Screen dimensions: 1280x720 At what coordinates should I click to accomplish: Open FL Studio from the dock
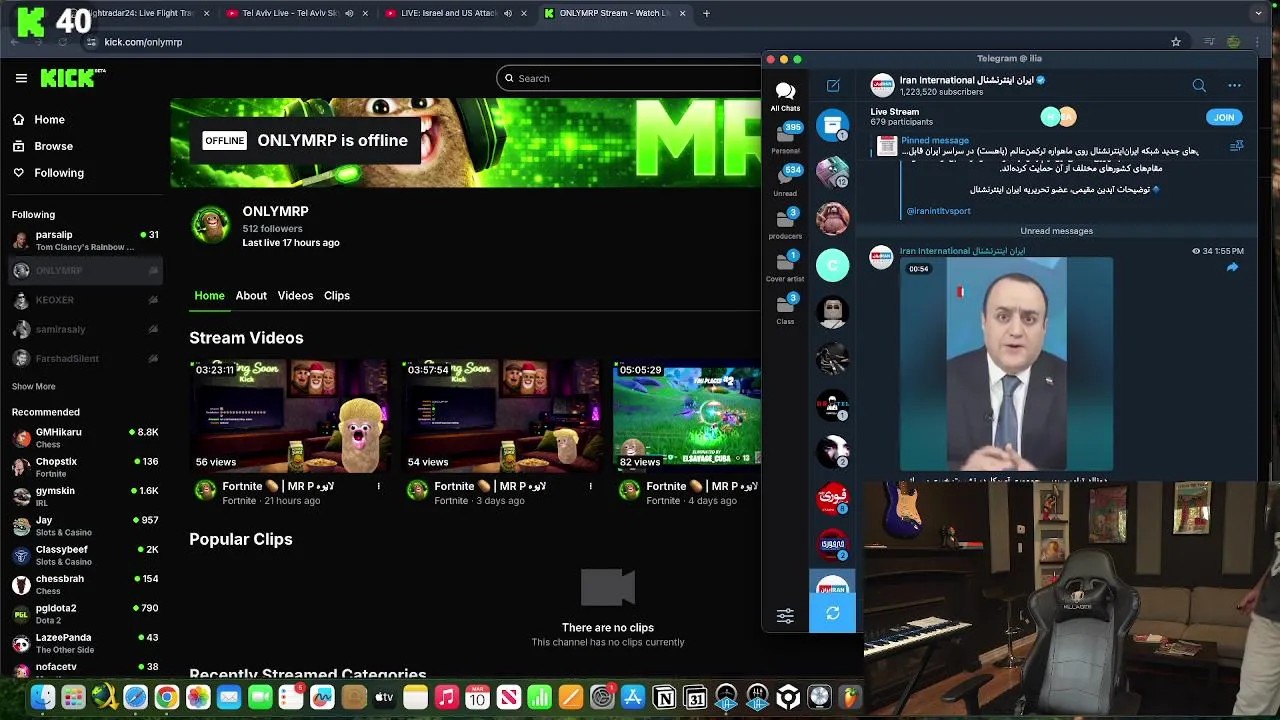pyautogui.click(x=850, y=697)
